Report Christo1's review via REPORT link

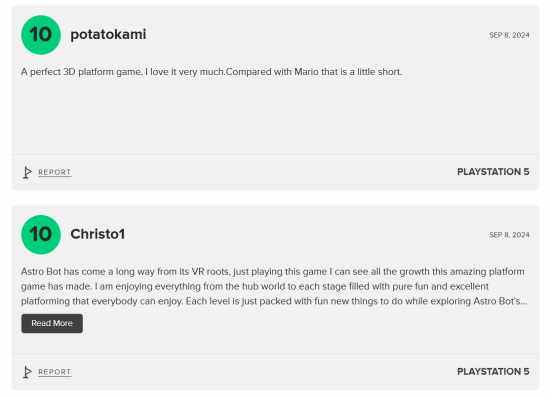tap(55, 372)
